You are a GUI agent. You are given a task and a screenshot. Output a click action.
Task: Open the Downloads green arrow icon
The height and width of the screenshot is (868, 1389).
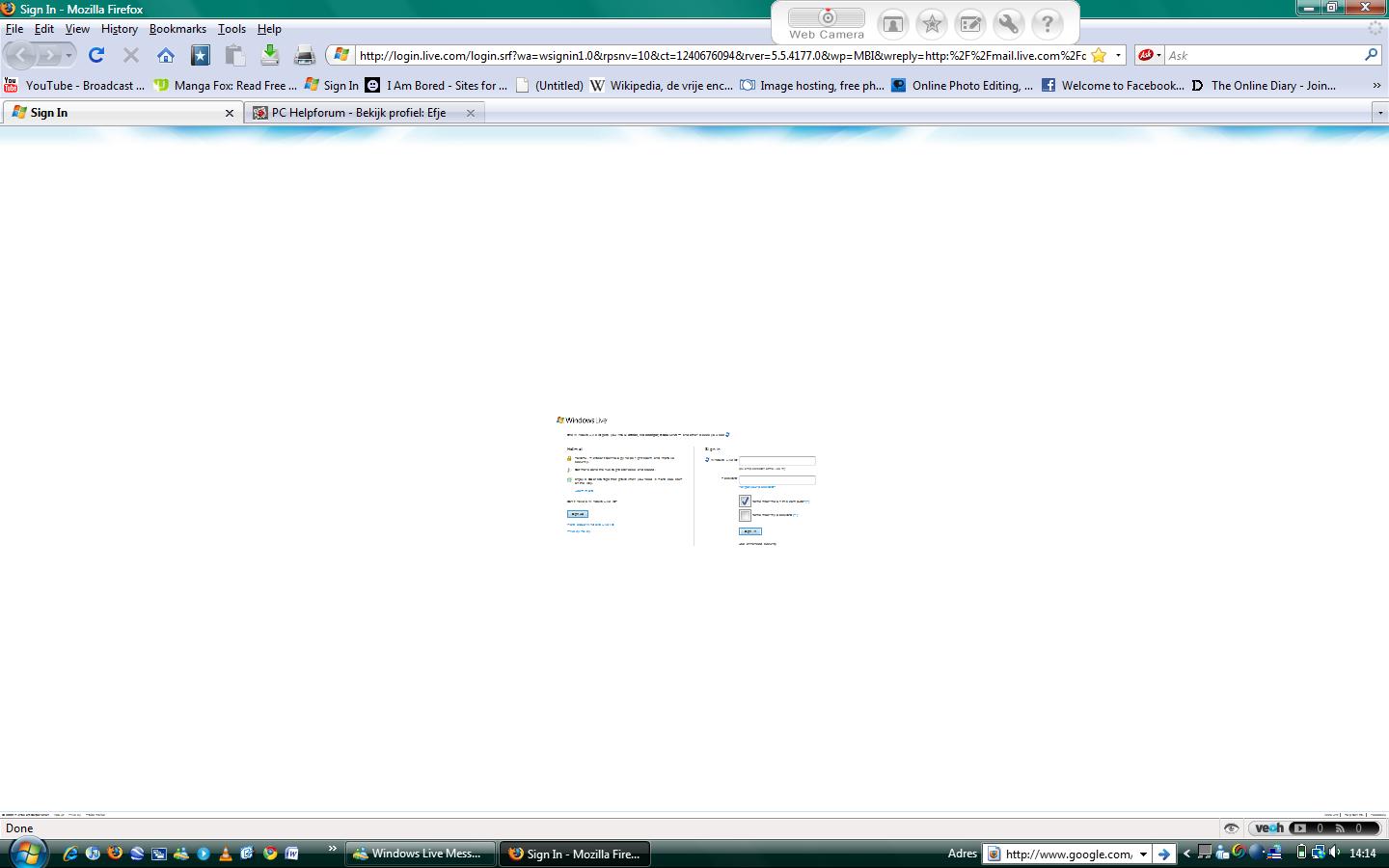click(270, 55)
